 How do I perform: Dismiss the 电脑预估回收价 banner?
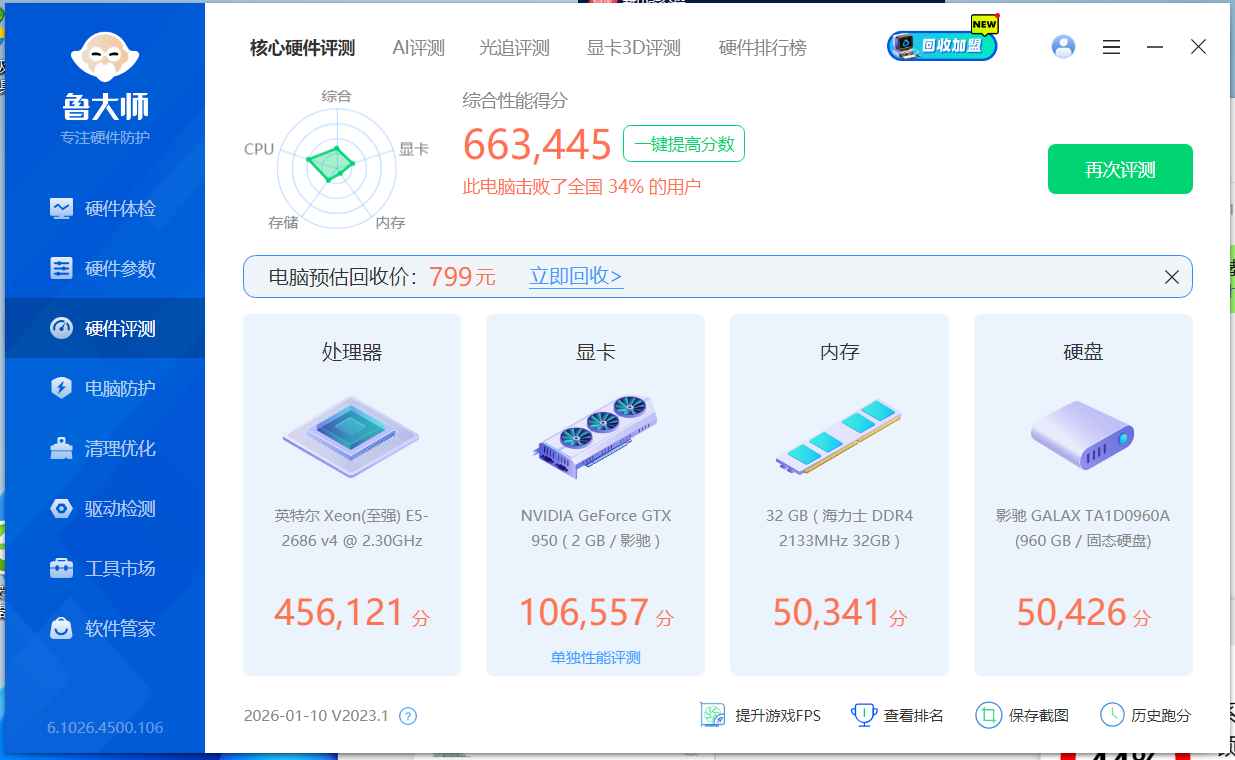pyautogui.click(x=1172, y=277)
